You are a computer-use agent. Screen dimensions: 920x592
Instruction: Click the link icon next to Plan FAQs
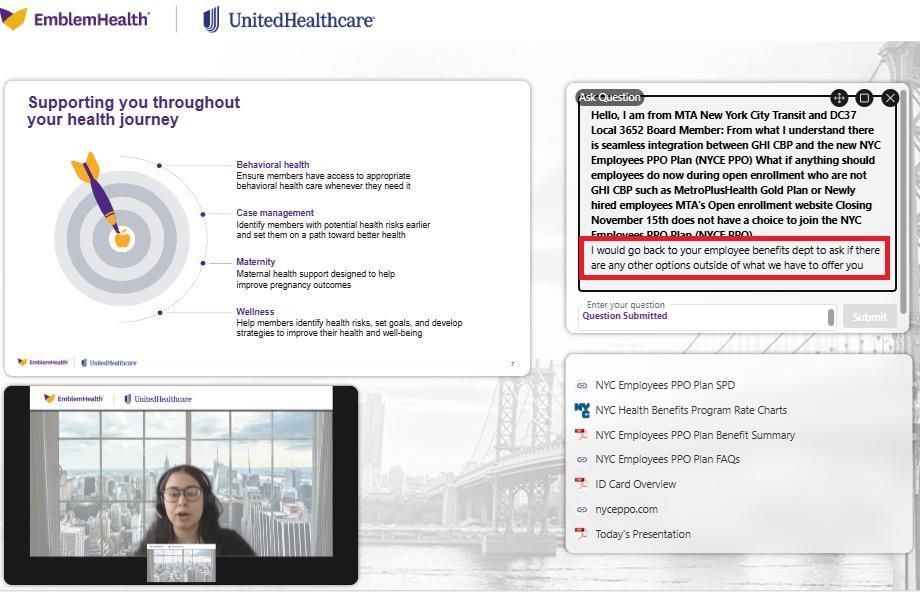pyautogui.click(x=582, y=460)
